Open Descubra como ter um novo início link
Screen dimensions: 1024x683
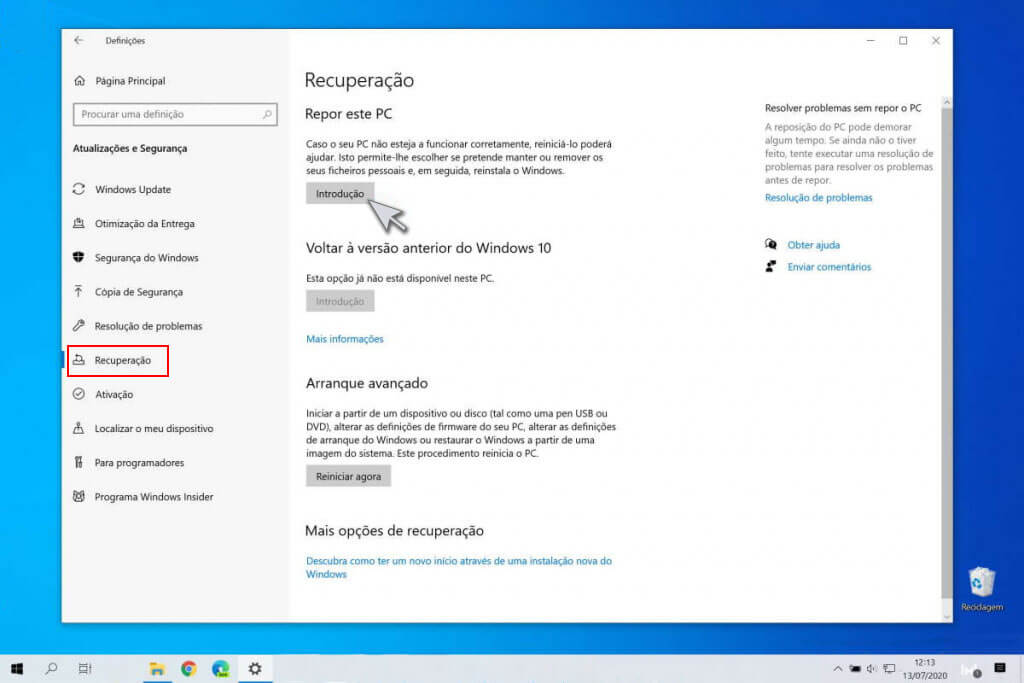(x=458, y=567)
